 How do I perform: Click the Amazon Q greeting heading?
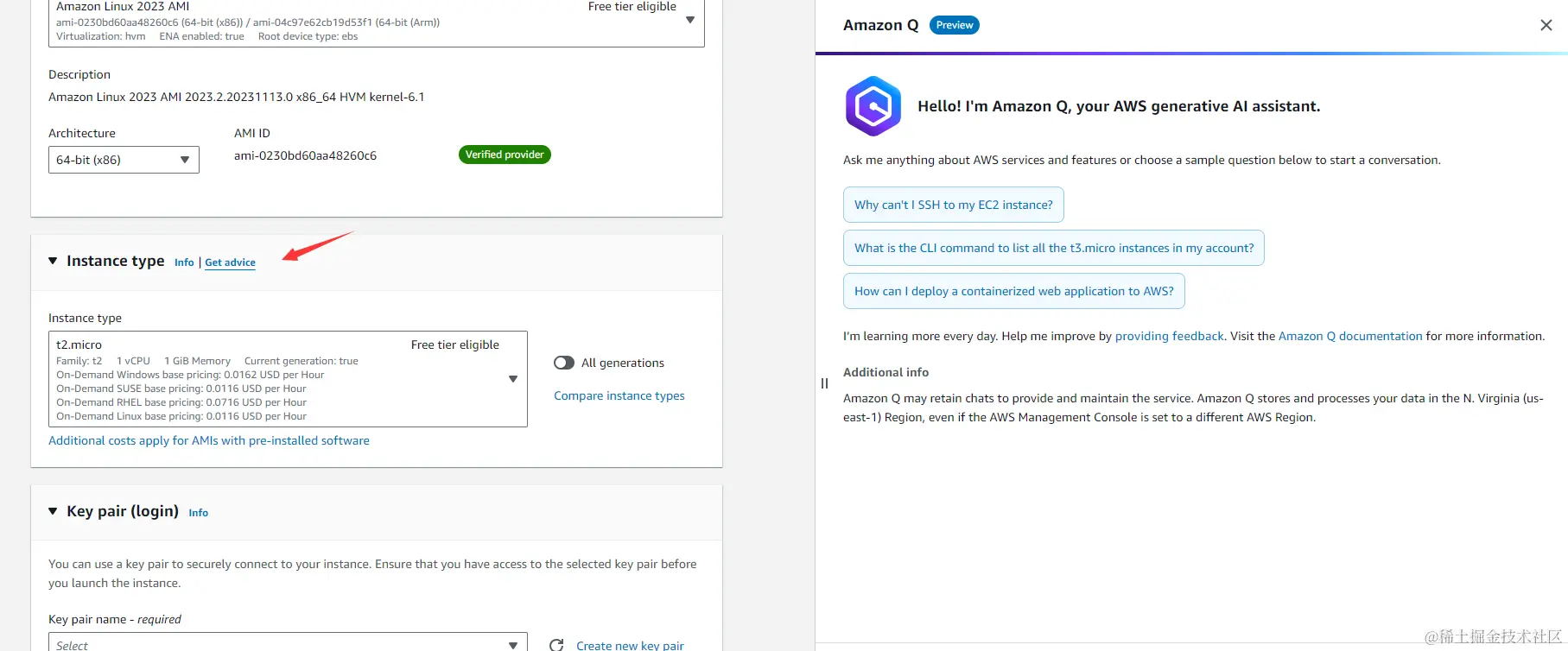[x=1119, y=106]
